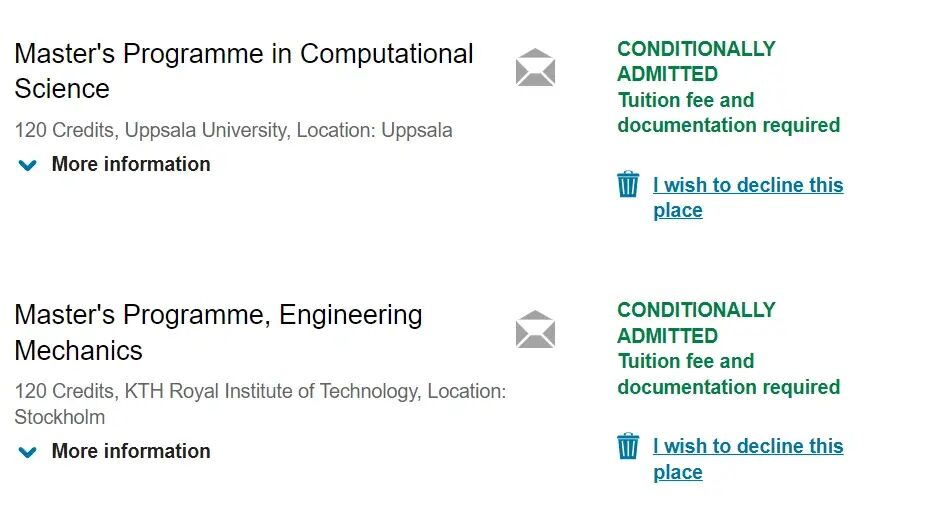
Task: Decline the Computational Science place link
Action: point(748,197)
